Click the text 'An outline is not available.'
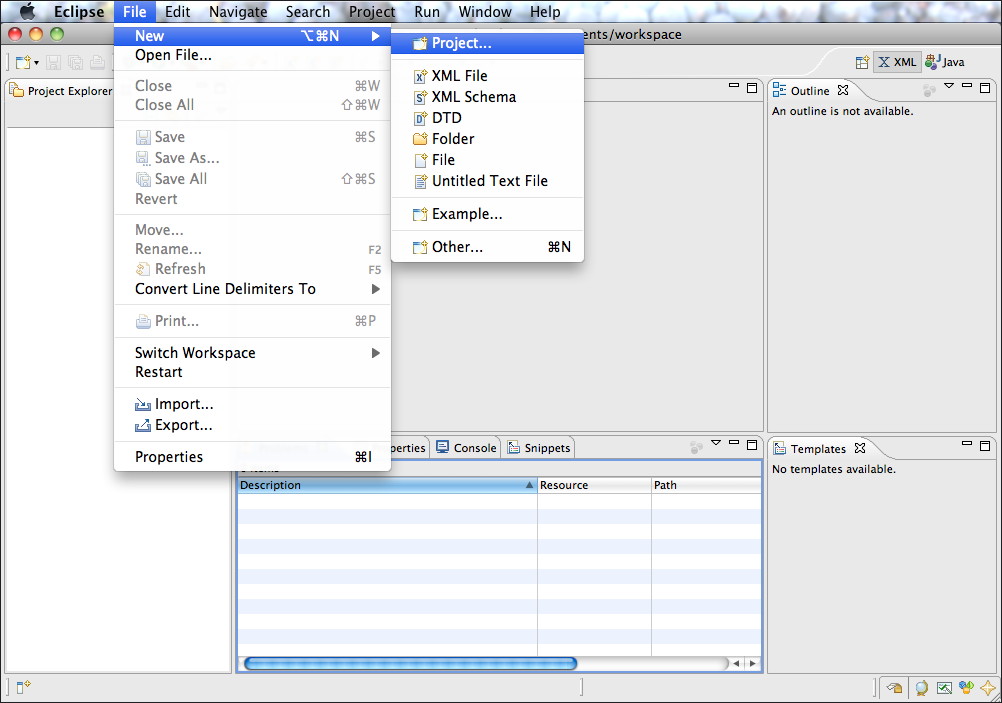 pos(842,111)
